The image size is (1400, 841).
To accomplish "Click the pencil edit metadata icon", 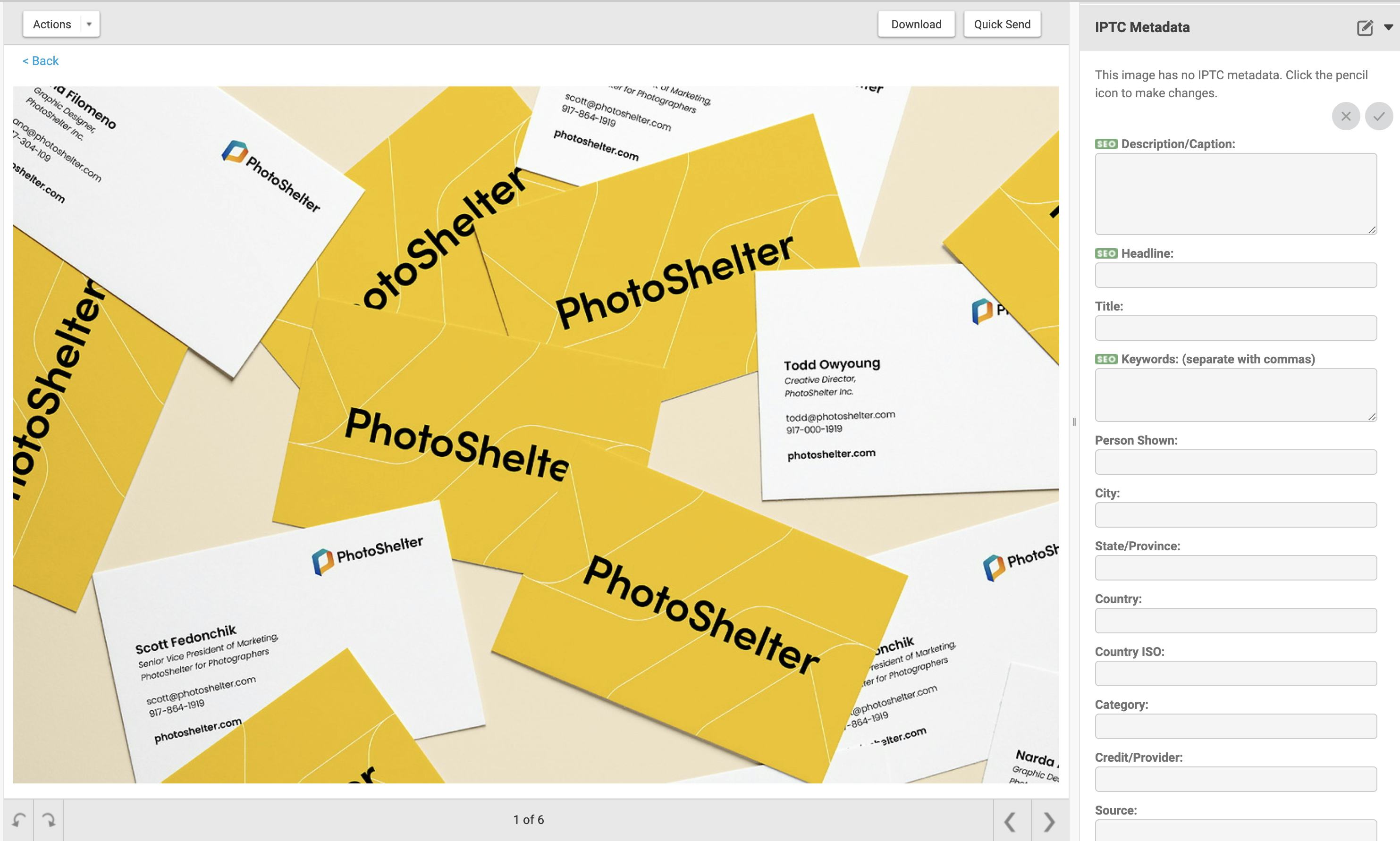I will [1364, 28].
